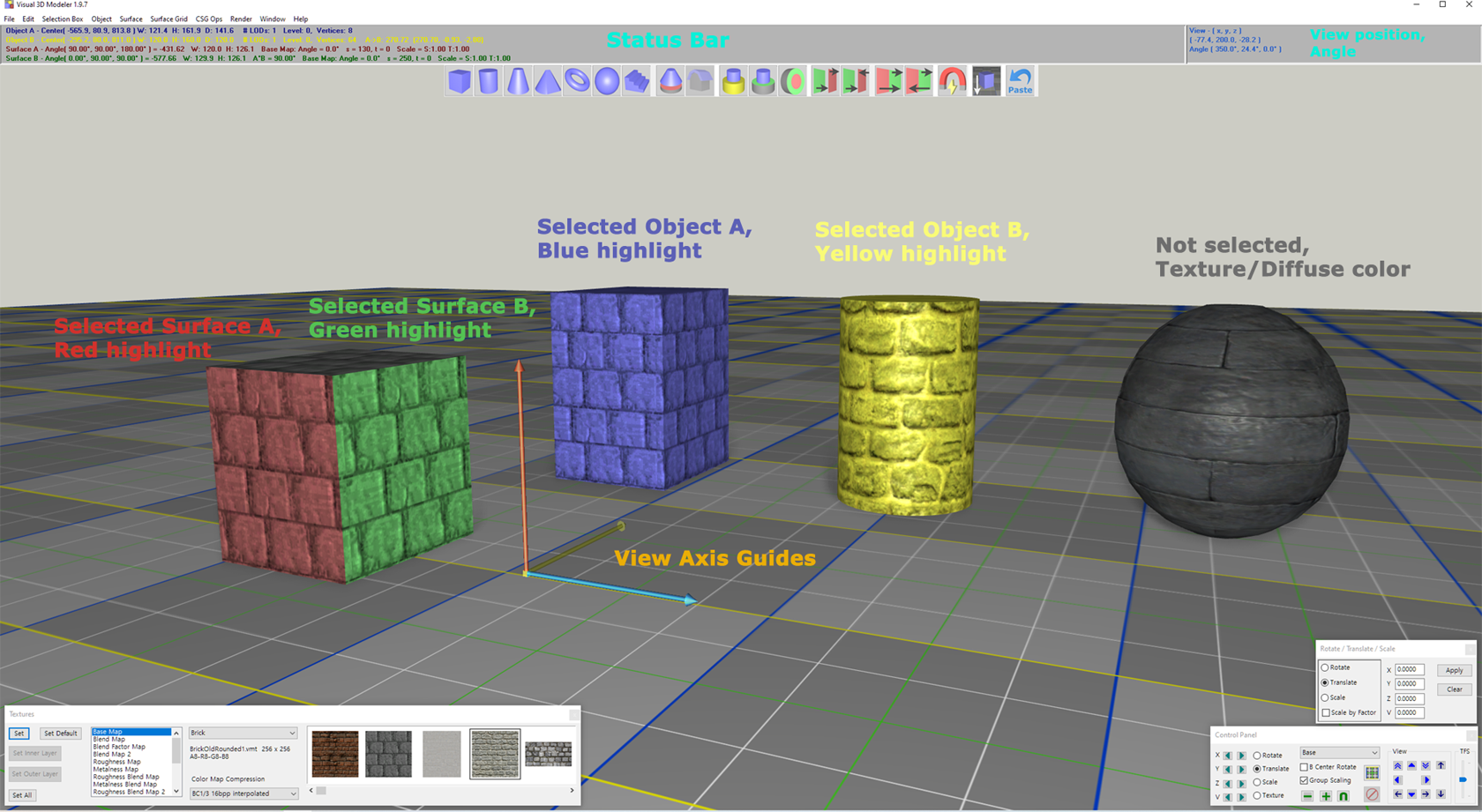Image resolution: width=1482 pixels, height=812 pixels.
Task: Select the cone primitive tool in toolbar
Action: [x=518, y=81]
